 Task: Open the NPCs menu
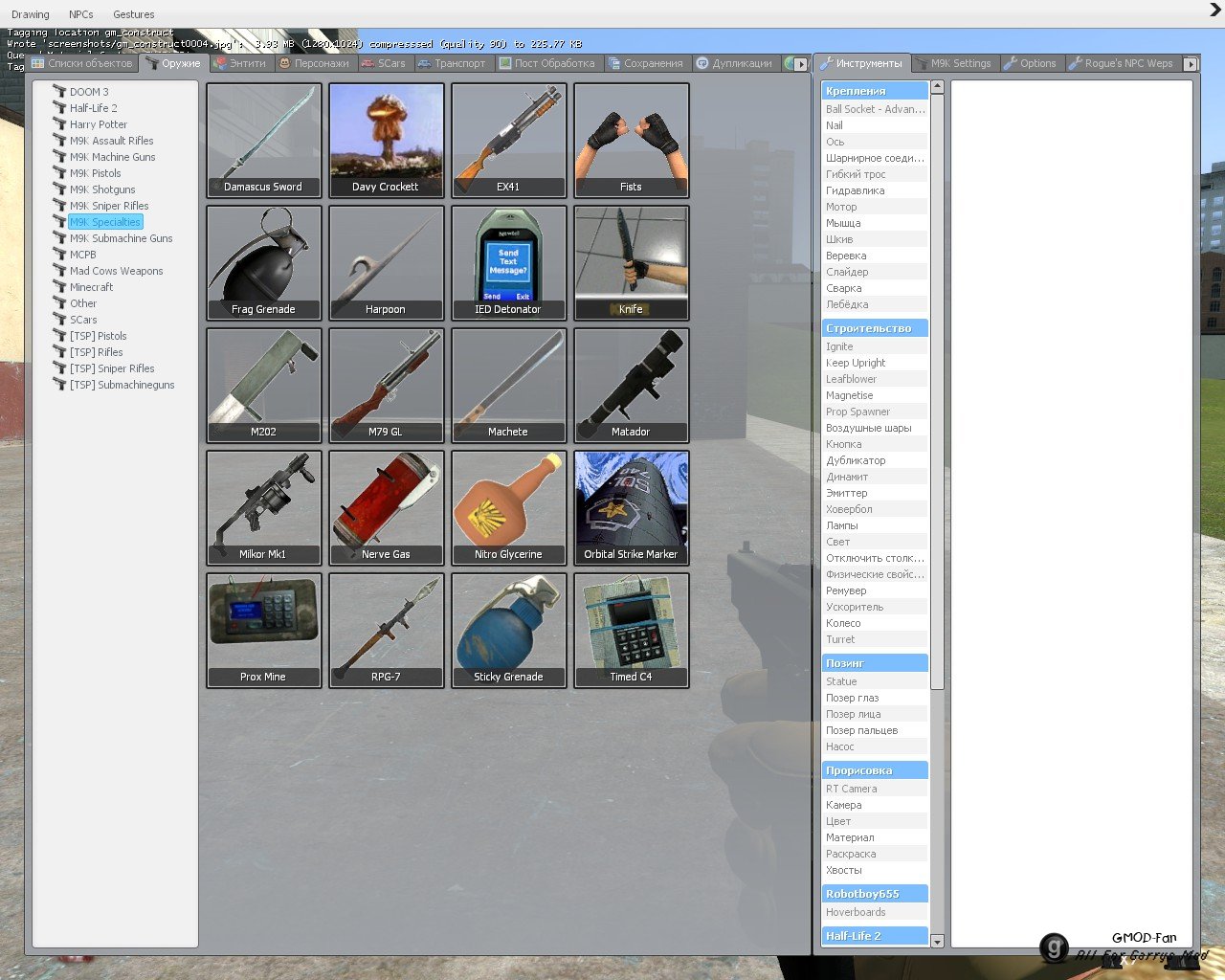(x=81, y=14)
